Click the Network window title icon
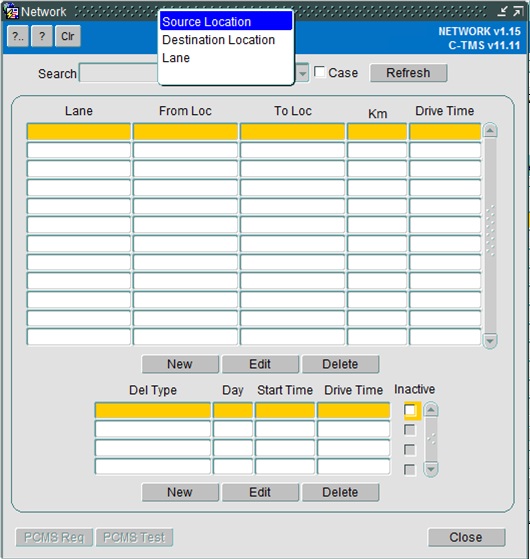Image resolution: width=530 pixels, height=559 pixels. click(11, 11)
